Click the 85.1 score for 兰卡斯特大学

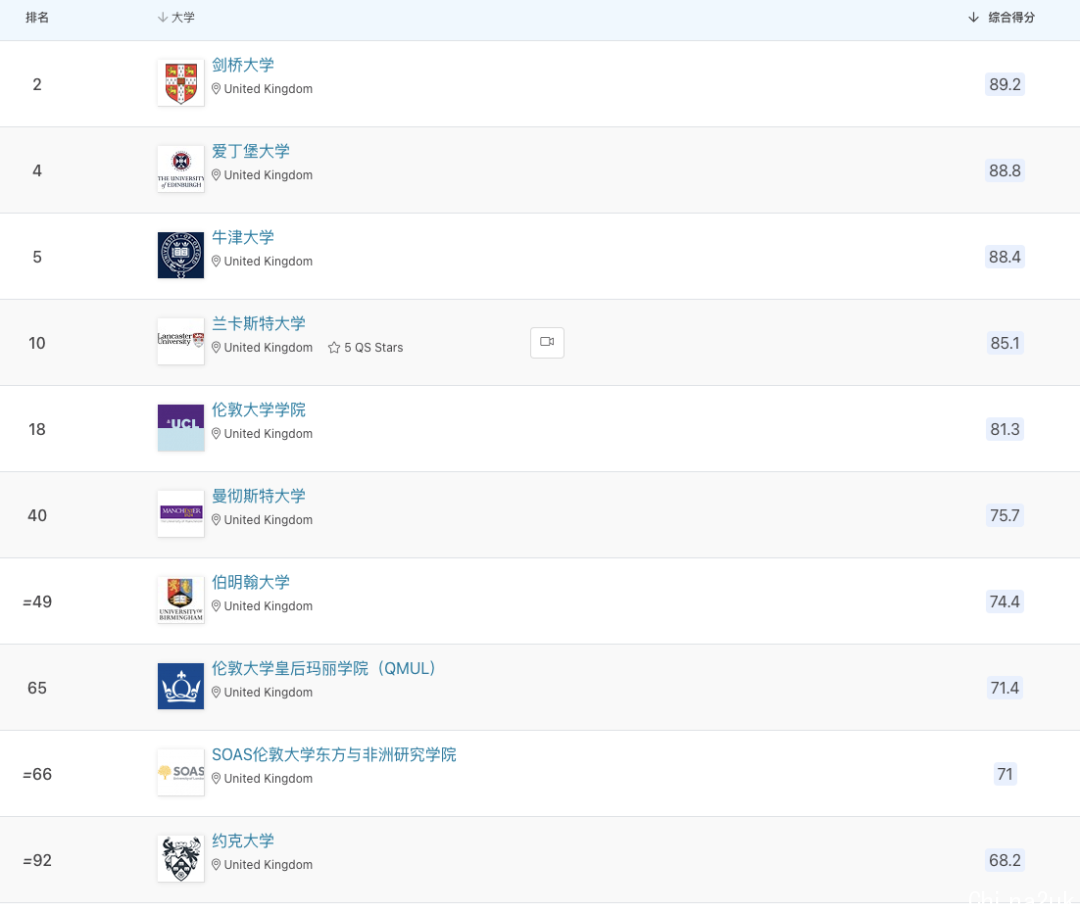(1005, 343)
